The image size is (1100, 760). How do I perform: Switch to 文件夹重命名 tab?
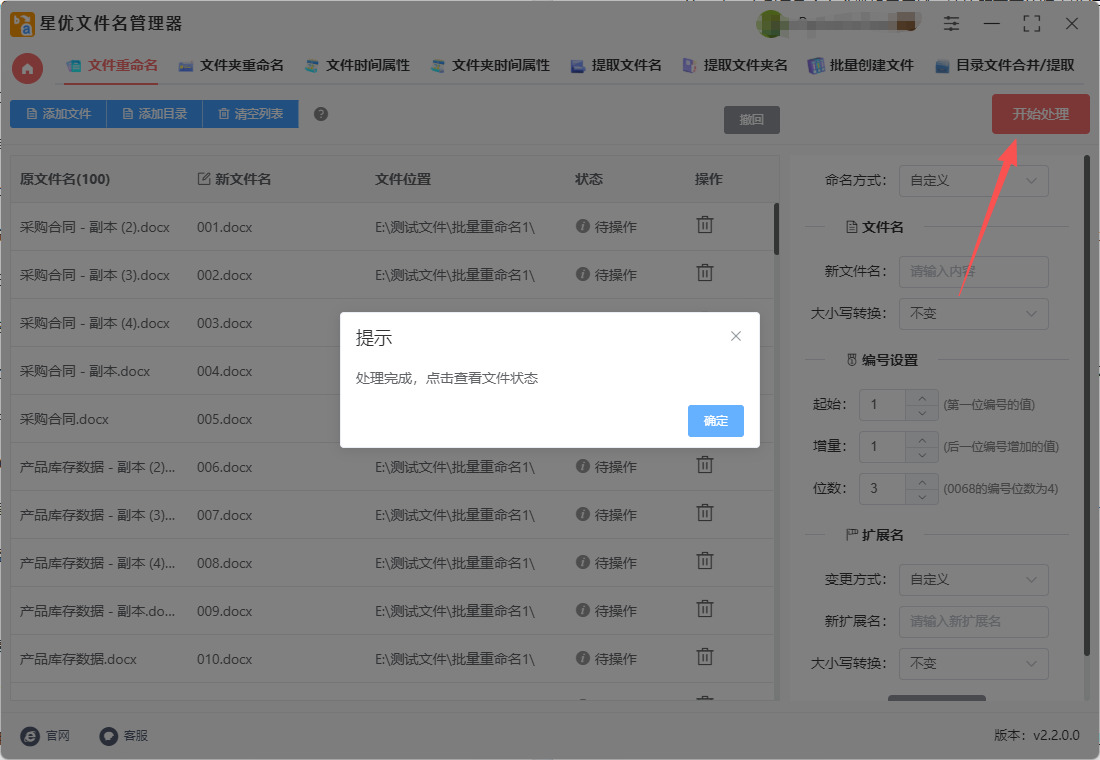(231, 66)
